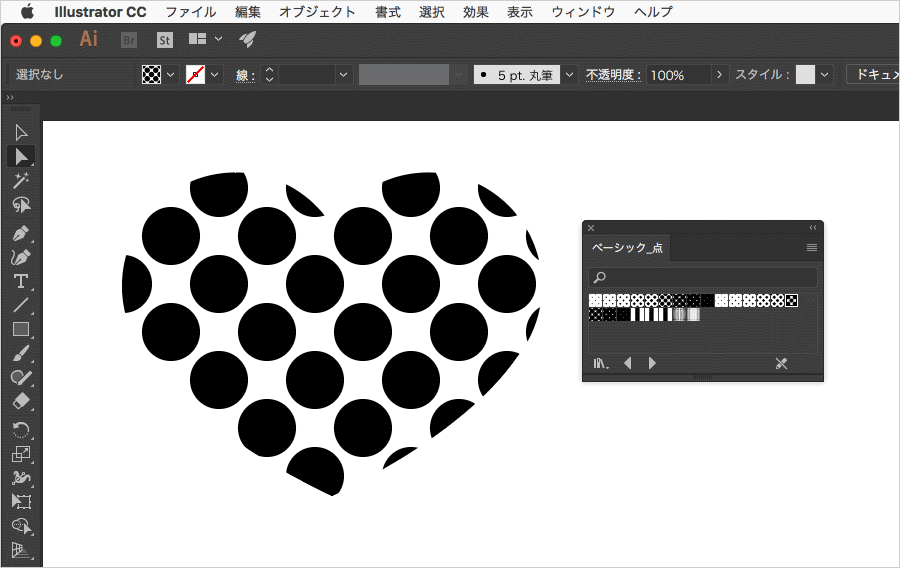Click the stroke none swatch in control bar
The height and width of the screenshot is (568, 900).
(x=195, y=75)
